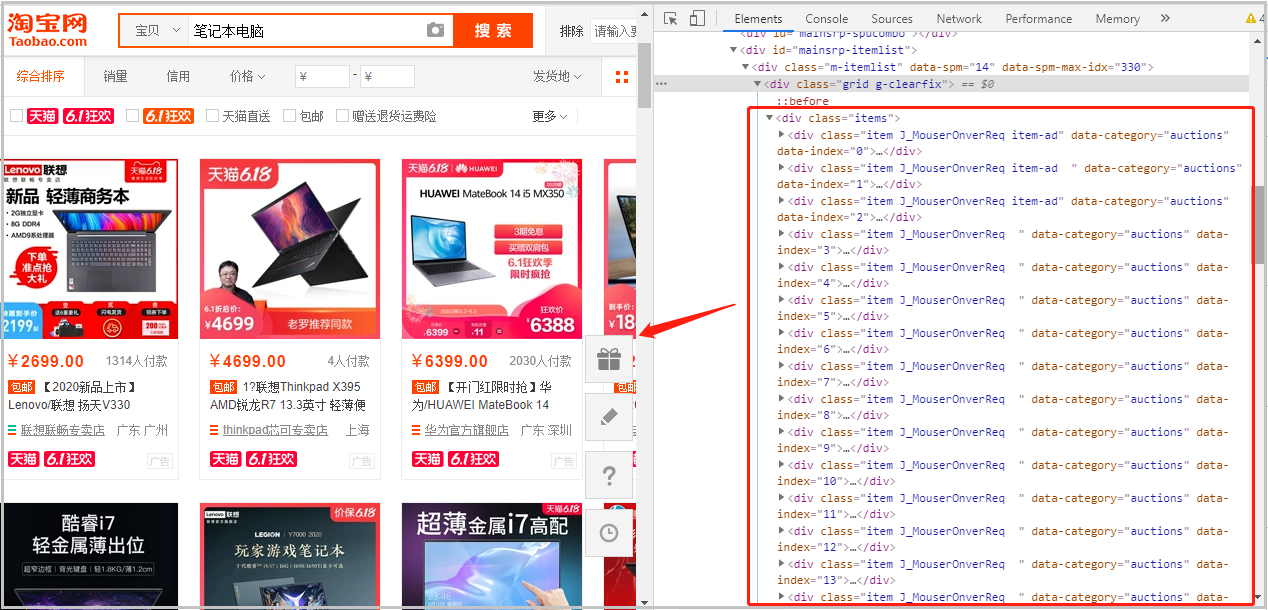The image size is (1268, 610).
Task: Enable the 包邮 free shipping checkbox
Action: (290, 116)
